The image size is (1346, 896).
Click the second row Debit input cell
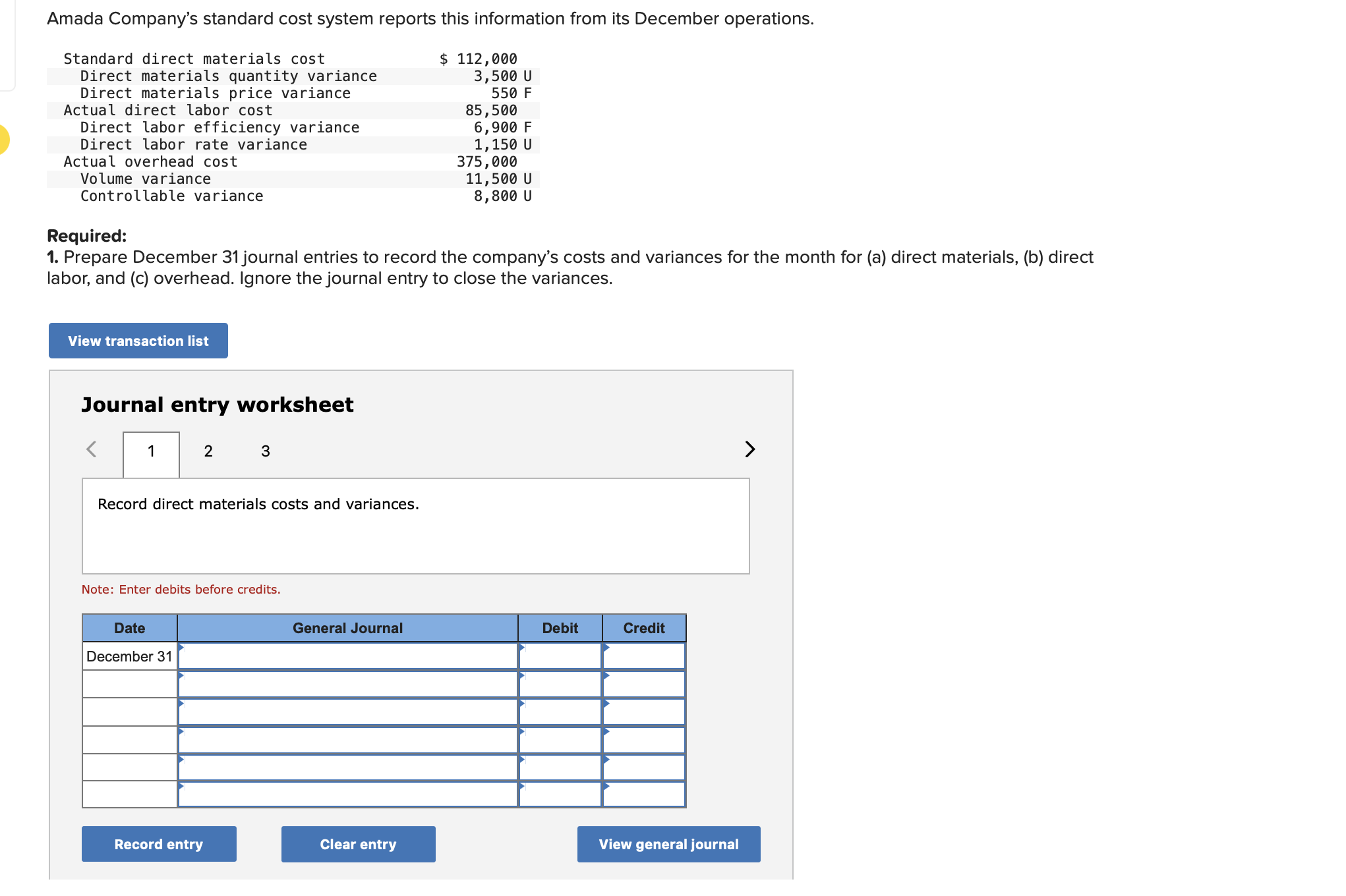click(x=560, y=684)
